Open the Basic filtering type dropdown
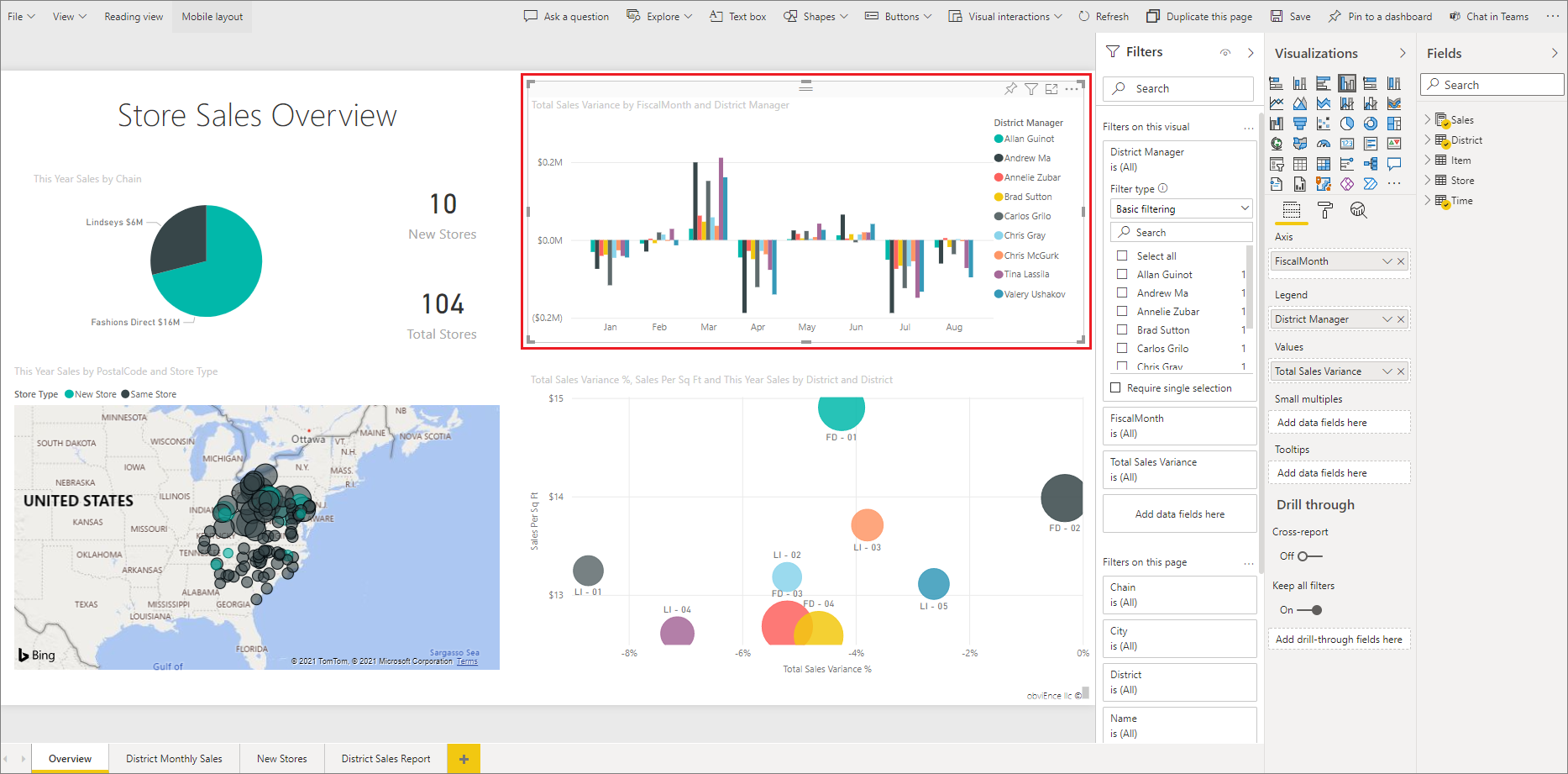 tap(1181, 209)
